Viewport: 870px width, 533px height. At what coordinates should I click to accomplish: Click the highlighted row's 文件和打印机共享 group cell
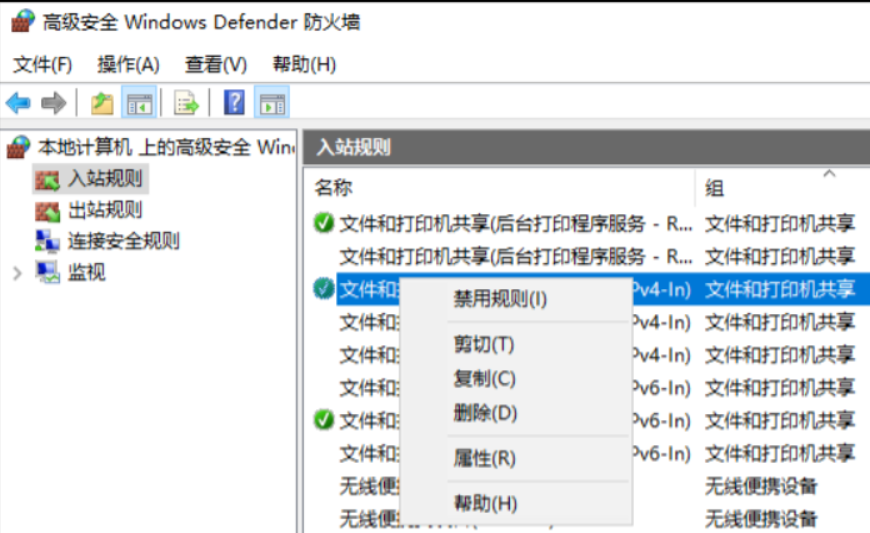coord(780,289)
